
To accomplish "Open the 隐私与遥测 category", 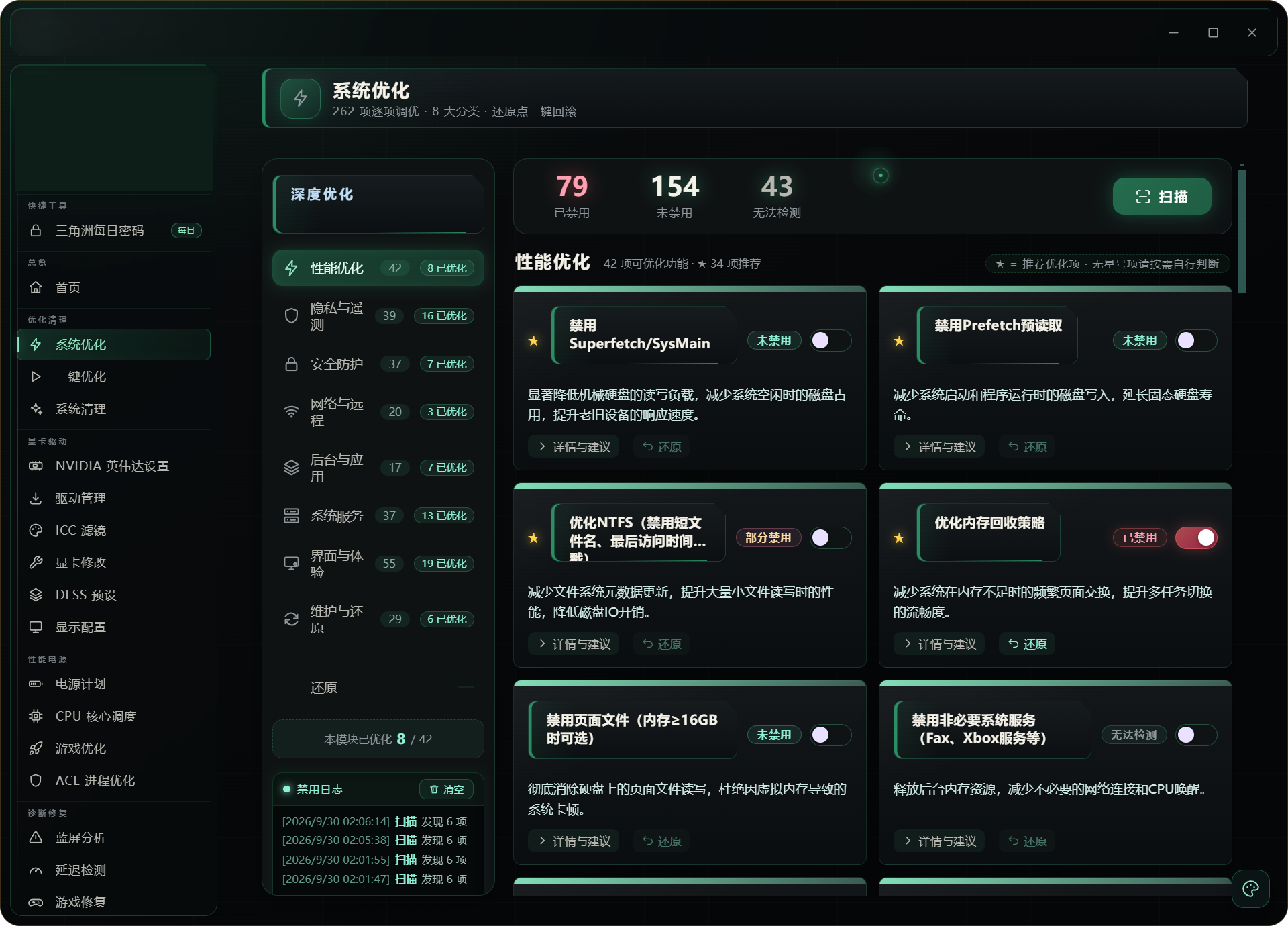I will coord(378,316).
